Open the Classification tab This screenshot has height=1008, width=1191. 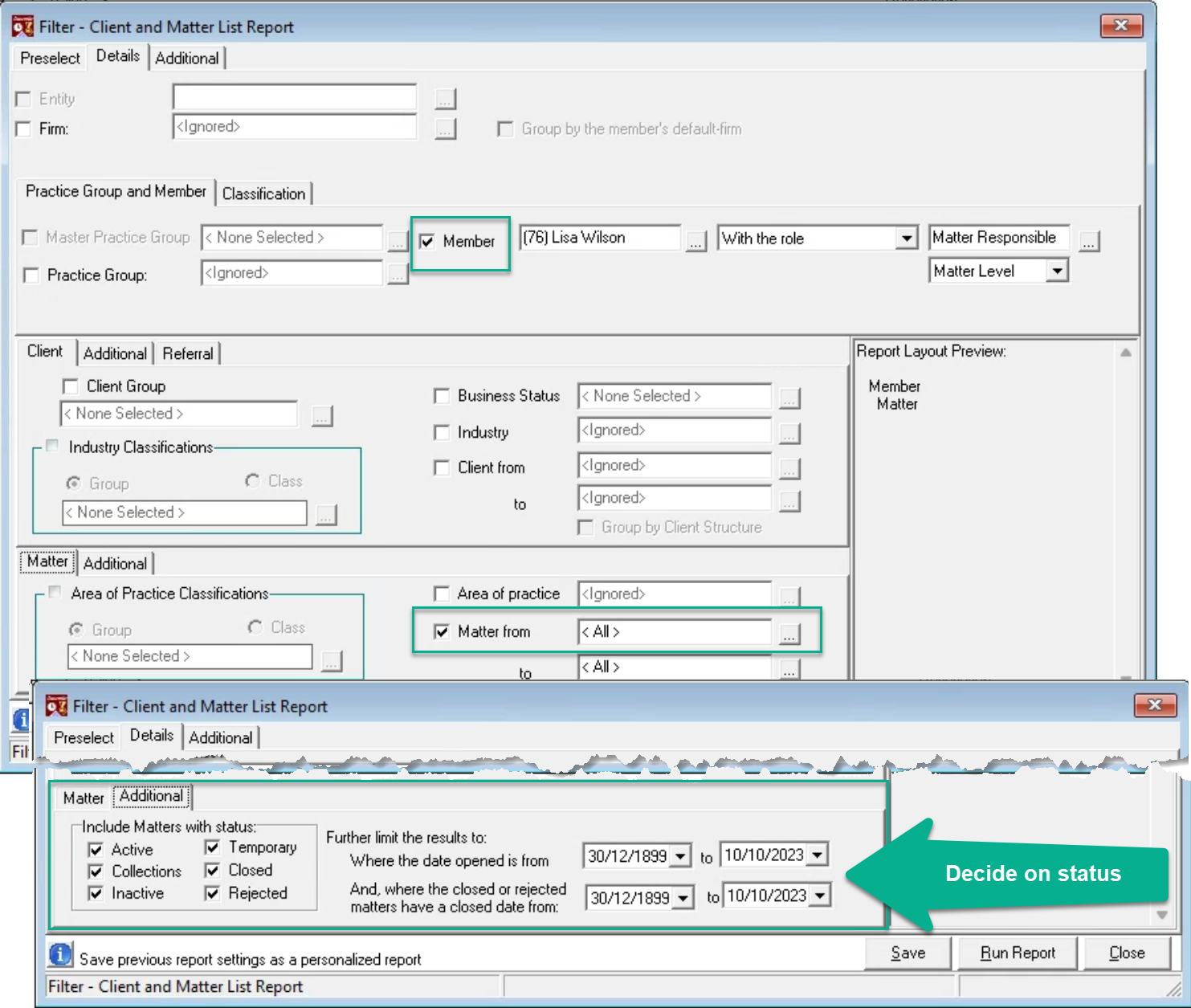tap(263, 194)
